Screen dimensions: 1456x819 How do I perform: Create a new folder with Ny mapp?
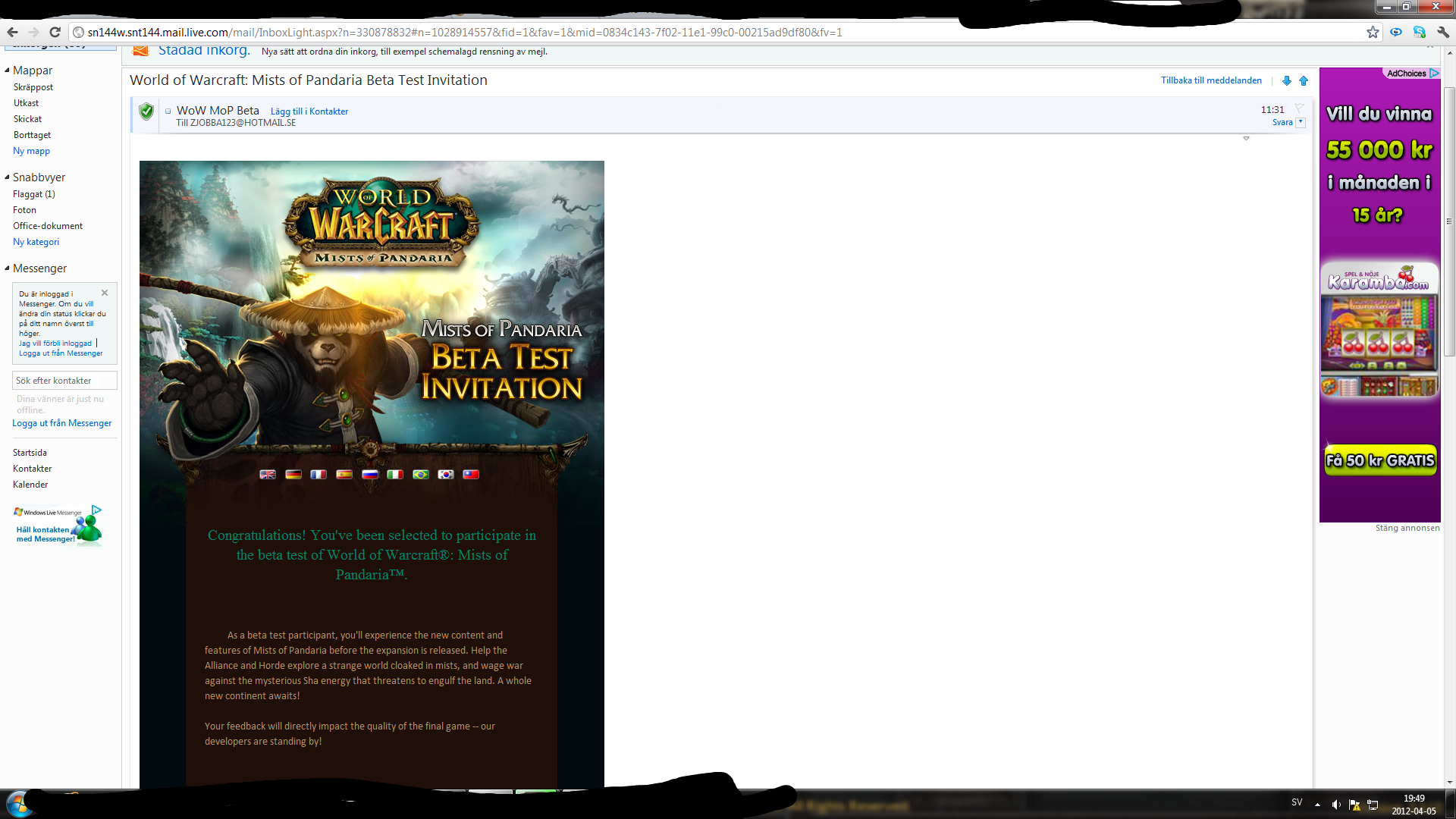coord(31,151)
